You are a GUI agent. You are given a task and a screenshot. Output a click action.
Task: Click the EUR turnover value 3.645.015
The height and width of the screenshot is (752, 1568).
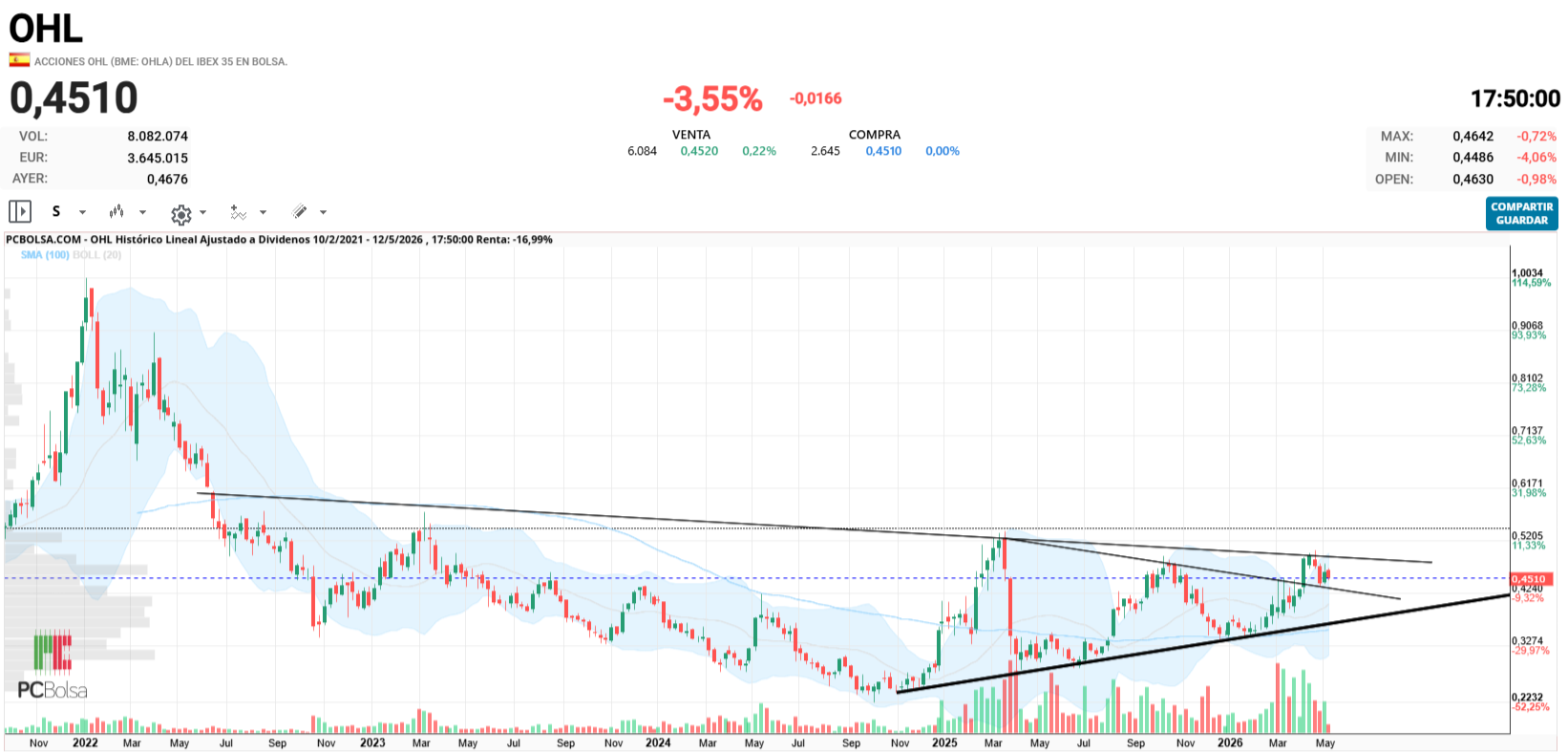[158, 158]
